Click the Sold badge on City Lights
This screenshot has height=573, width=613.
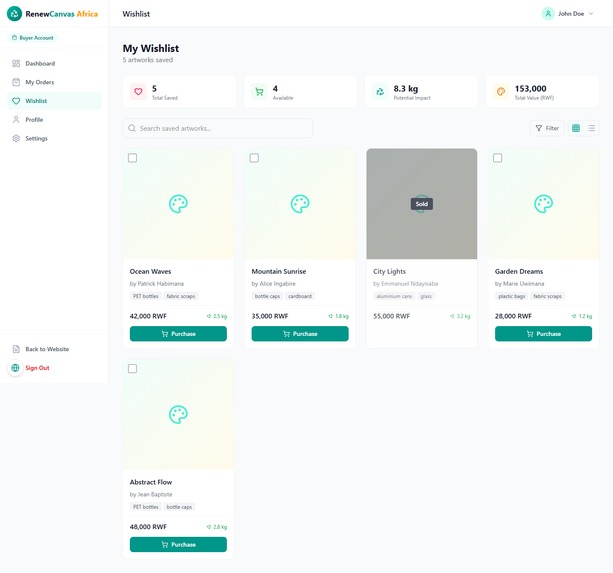pyautogui.click(x=421, y=204)
